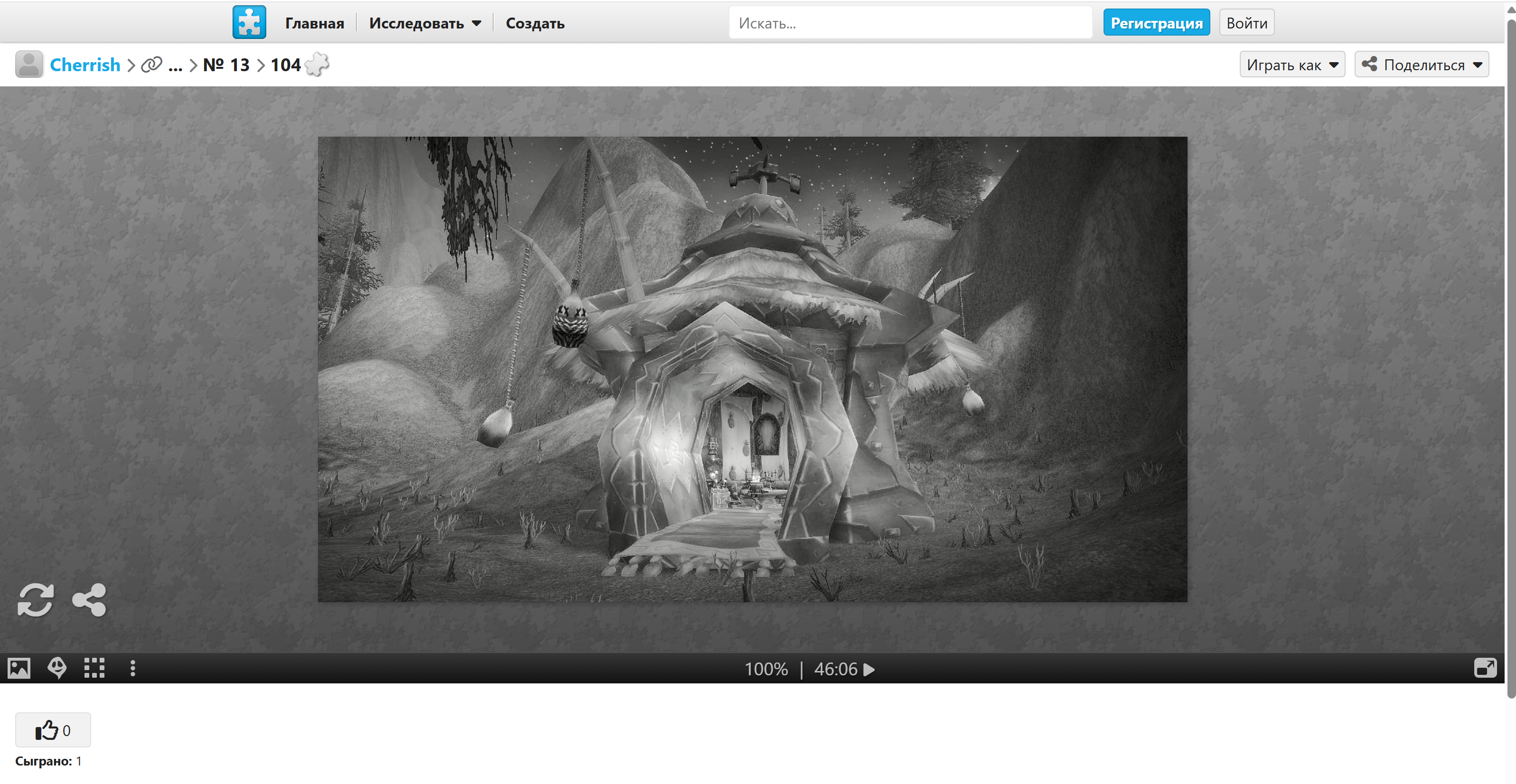
Task: Click the restart puzzle refresh icon
Action: (35, 600)
